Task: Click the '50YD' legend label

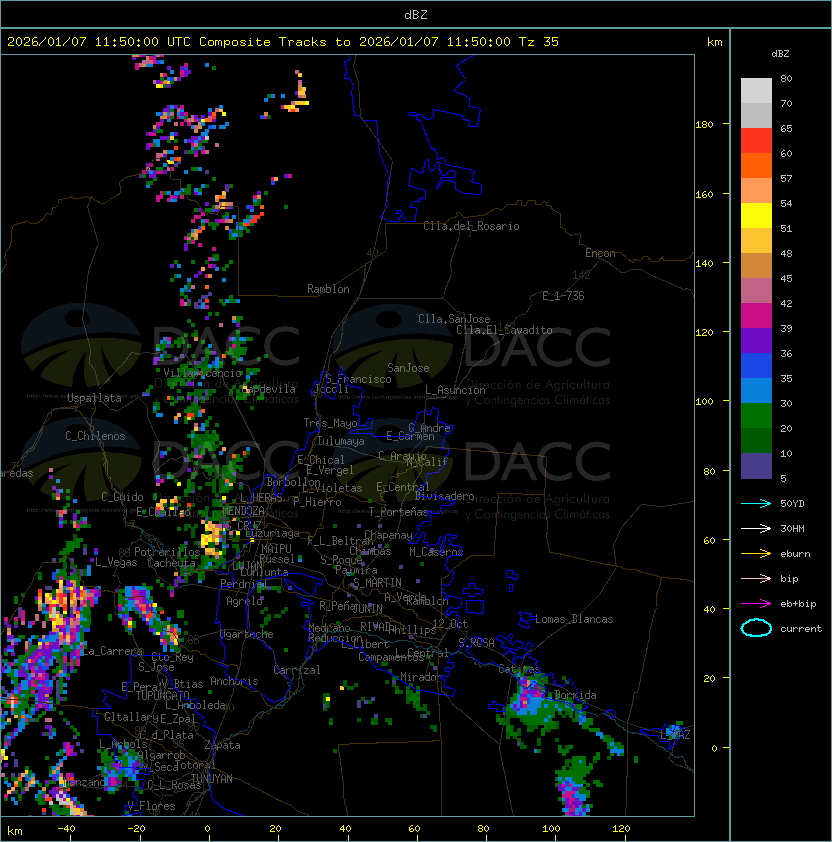Action: [792, 503]
